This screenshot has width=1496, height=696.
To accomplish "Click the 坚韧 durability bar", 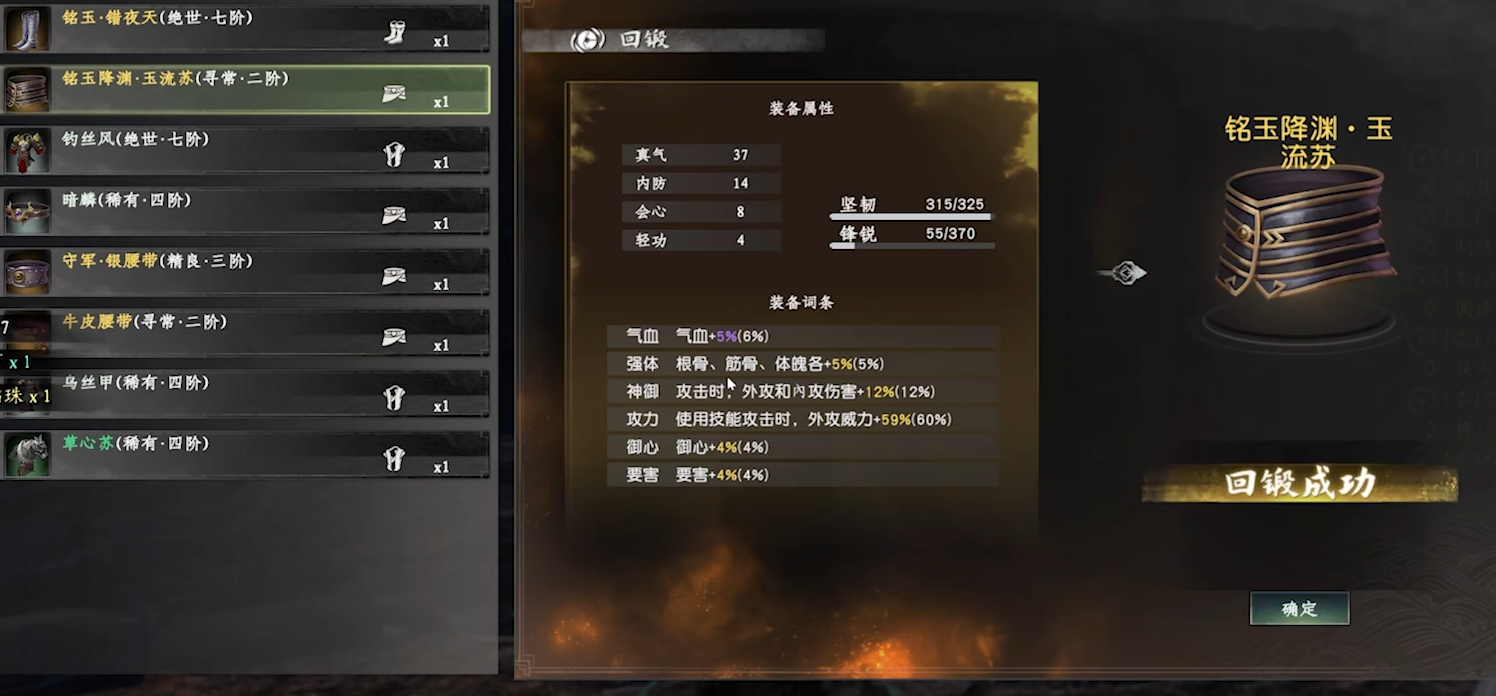I will click(910, 216).
